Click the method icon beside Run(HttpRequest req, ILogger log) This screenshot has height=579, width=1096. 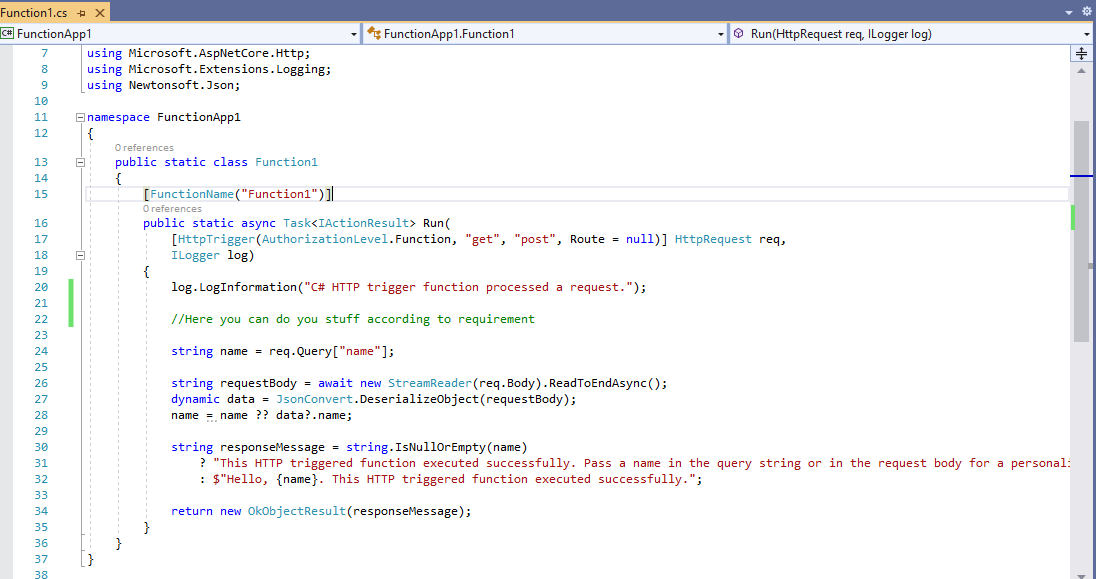point(740,33)
